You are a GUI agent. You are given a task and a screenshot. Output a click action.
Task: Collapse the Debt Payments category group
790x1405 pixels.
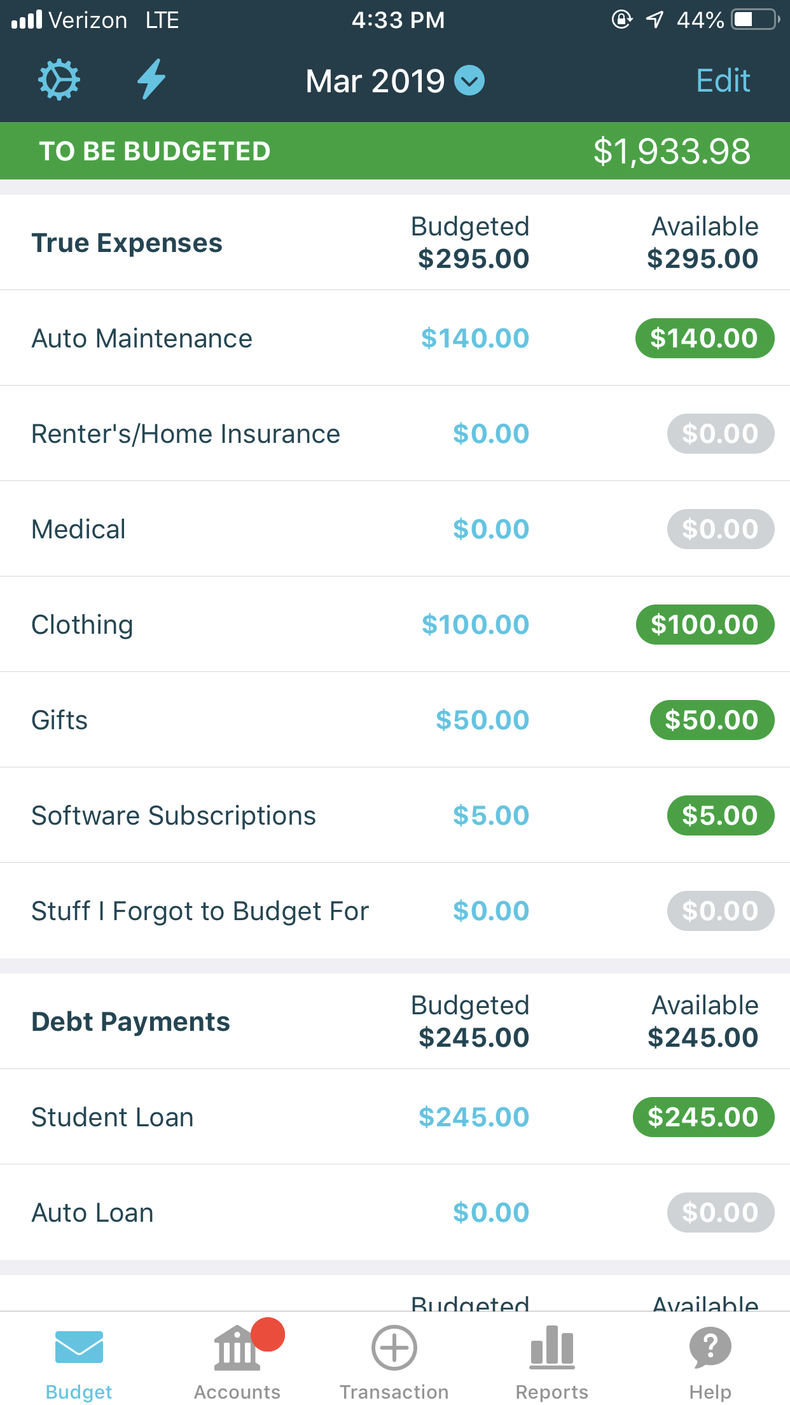click(131, 1022)
